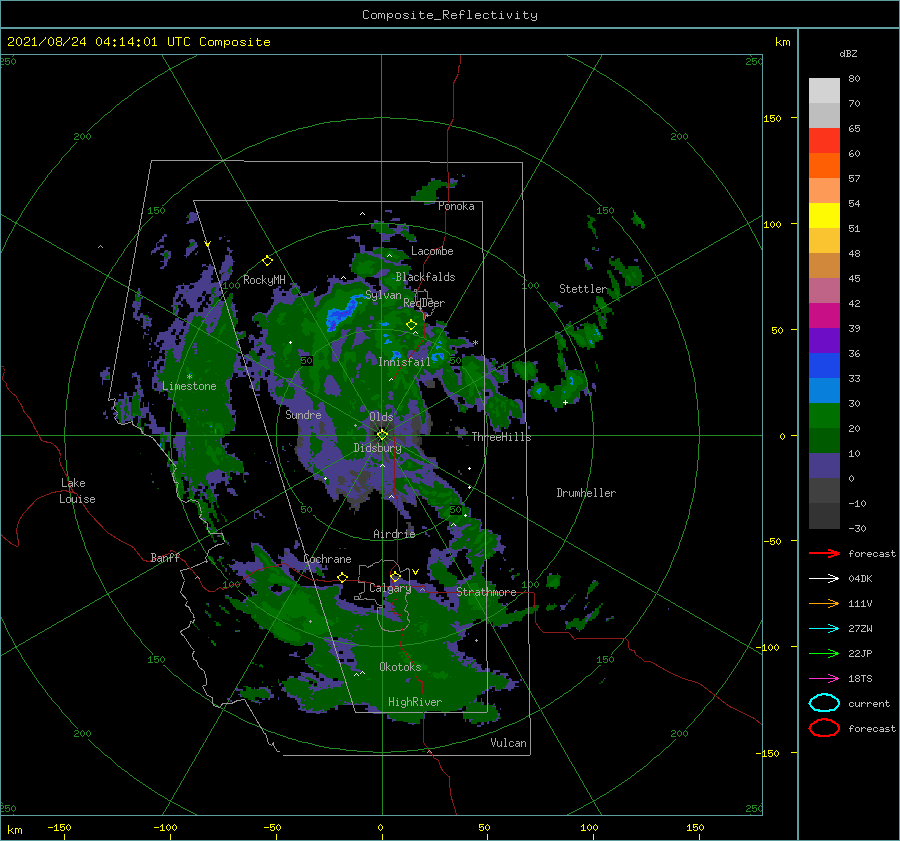Click the 04DK legend text

point(860,579)
